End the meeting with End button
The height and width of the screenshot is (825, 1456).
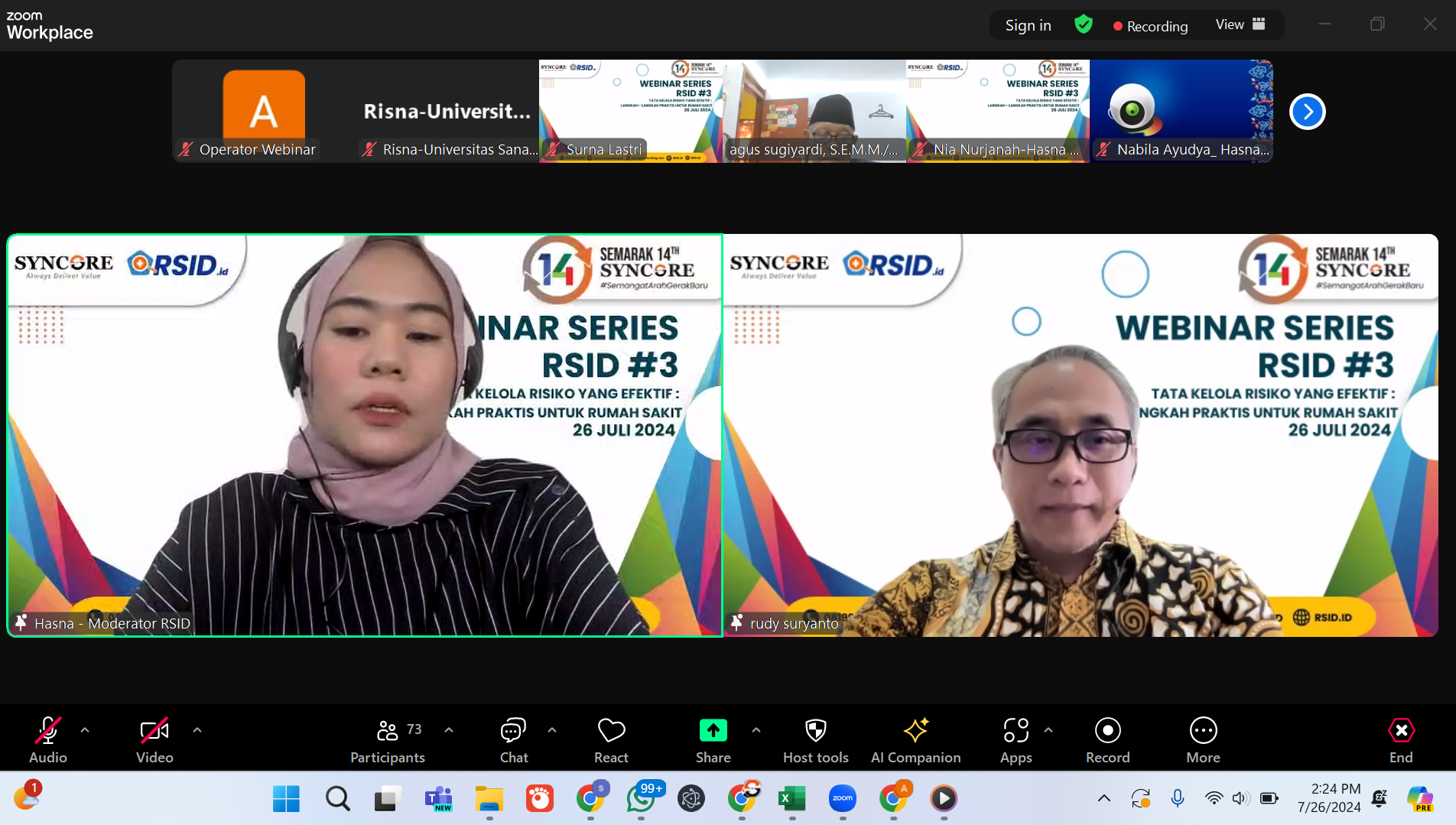(1401, 739)
